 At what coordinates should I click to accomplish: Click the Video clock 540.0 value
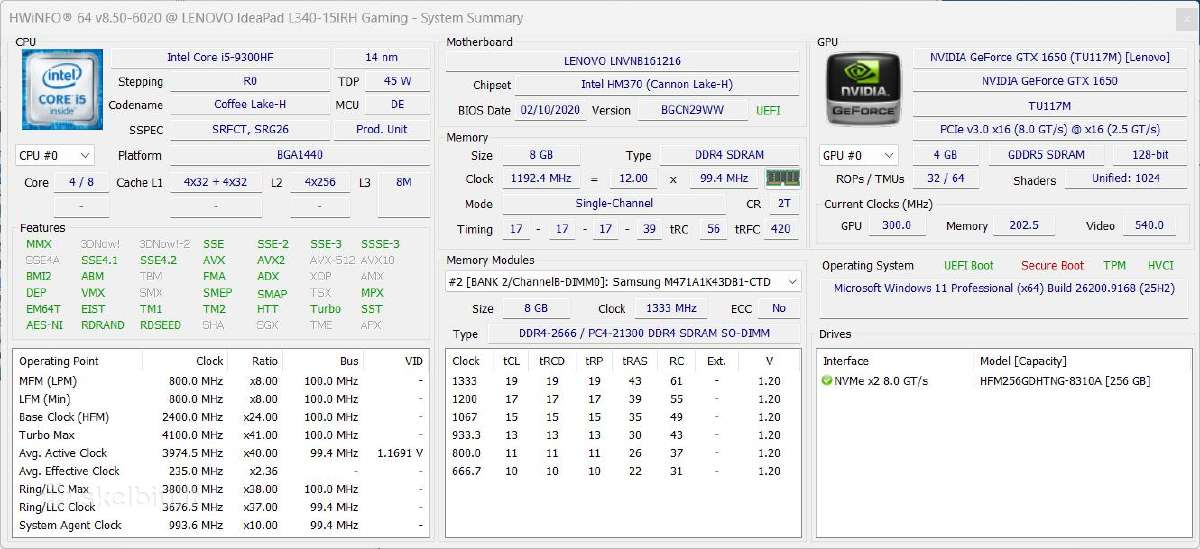1149,226
